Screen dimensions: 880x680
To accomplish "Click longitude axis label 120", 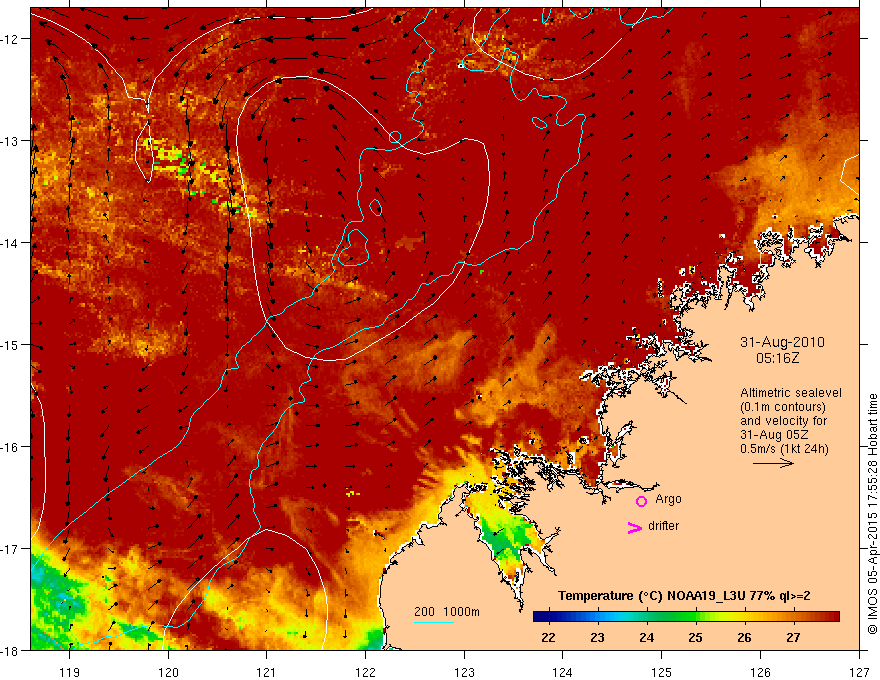I will point(168,672).
